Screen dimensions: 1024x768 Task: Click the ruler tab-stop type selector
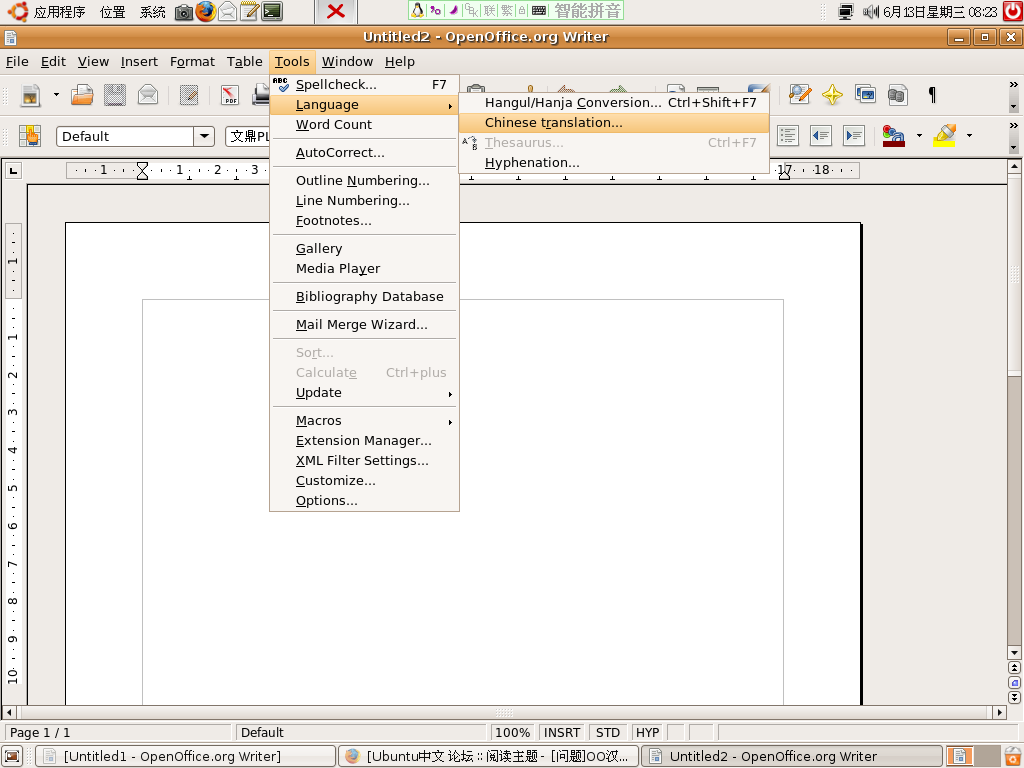(x=13, y=171)
